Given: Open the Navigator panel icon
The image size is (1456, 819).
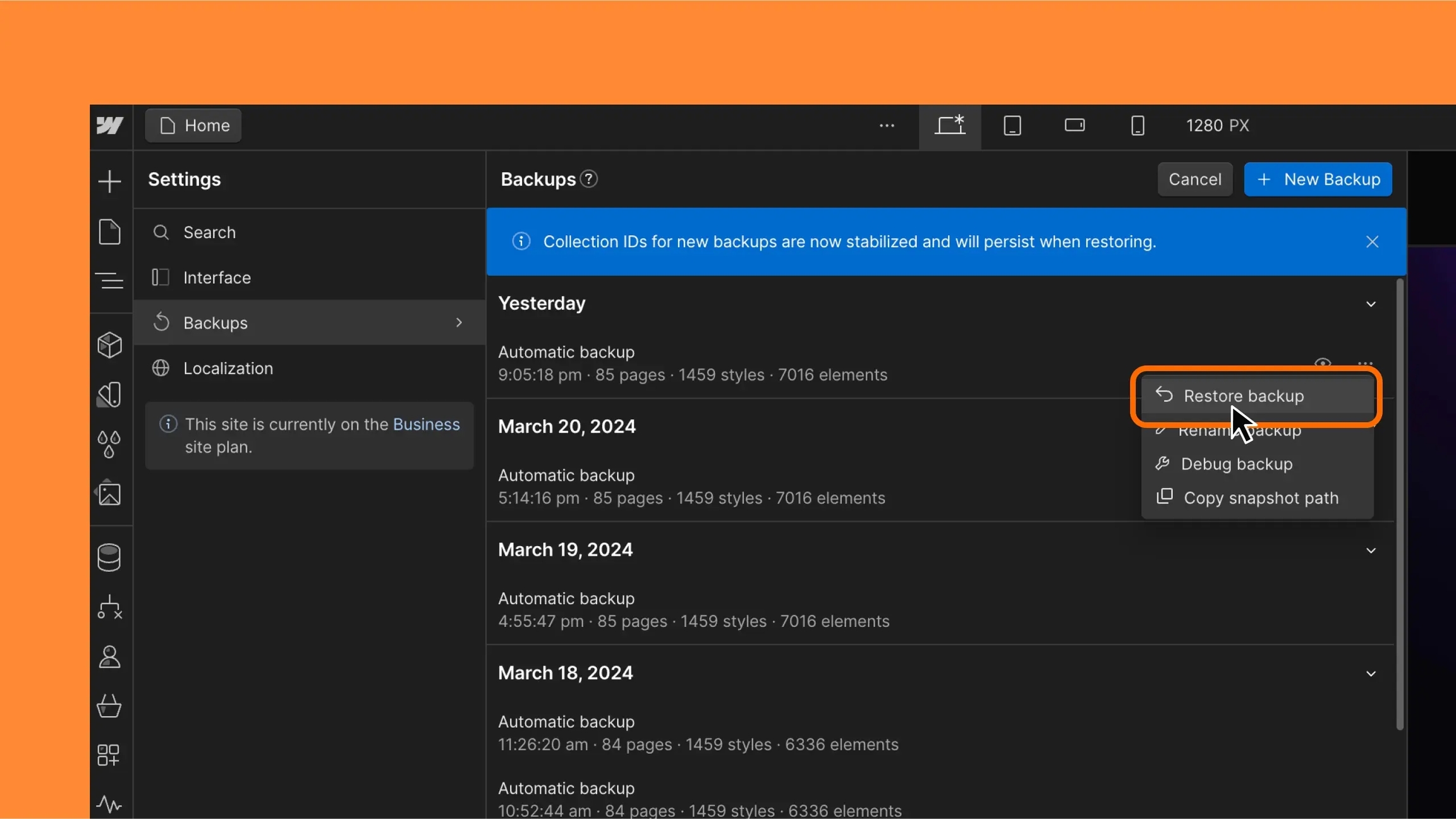Looking at the screenshot, I should [110, 280].
